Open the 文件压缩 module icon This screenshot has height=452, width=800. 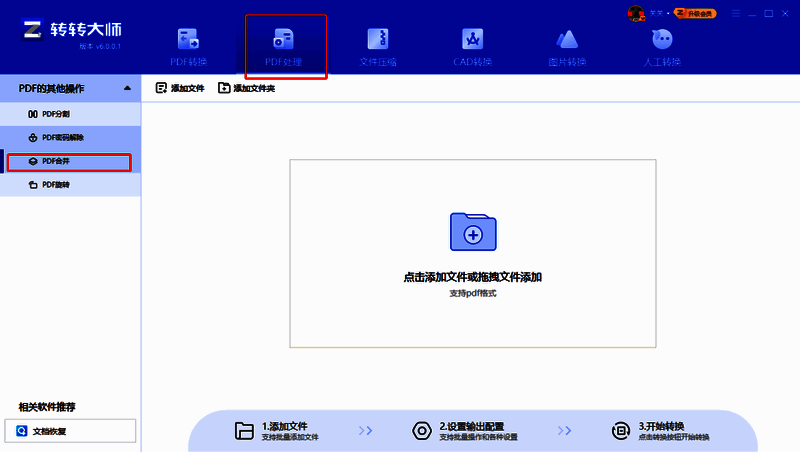tap(377, 40)
